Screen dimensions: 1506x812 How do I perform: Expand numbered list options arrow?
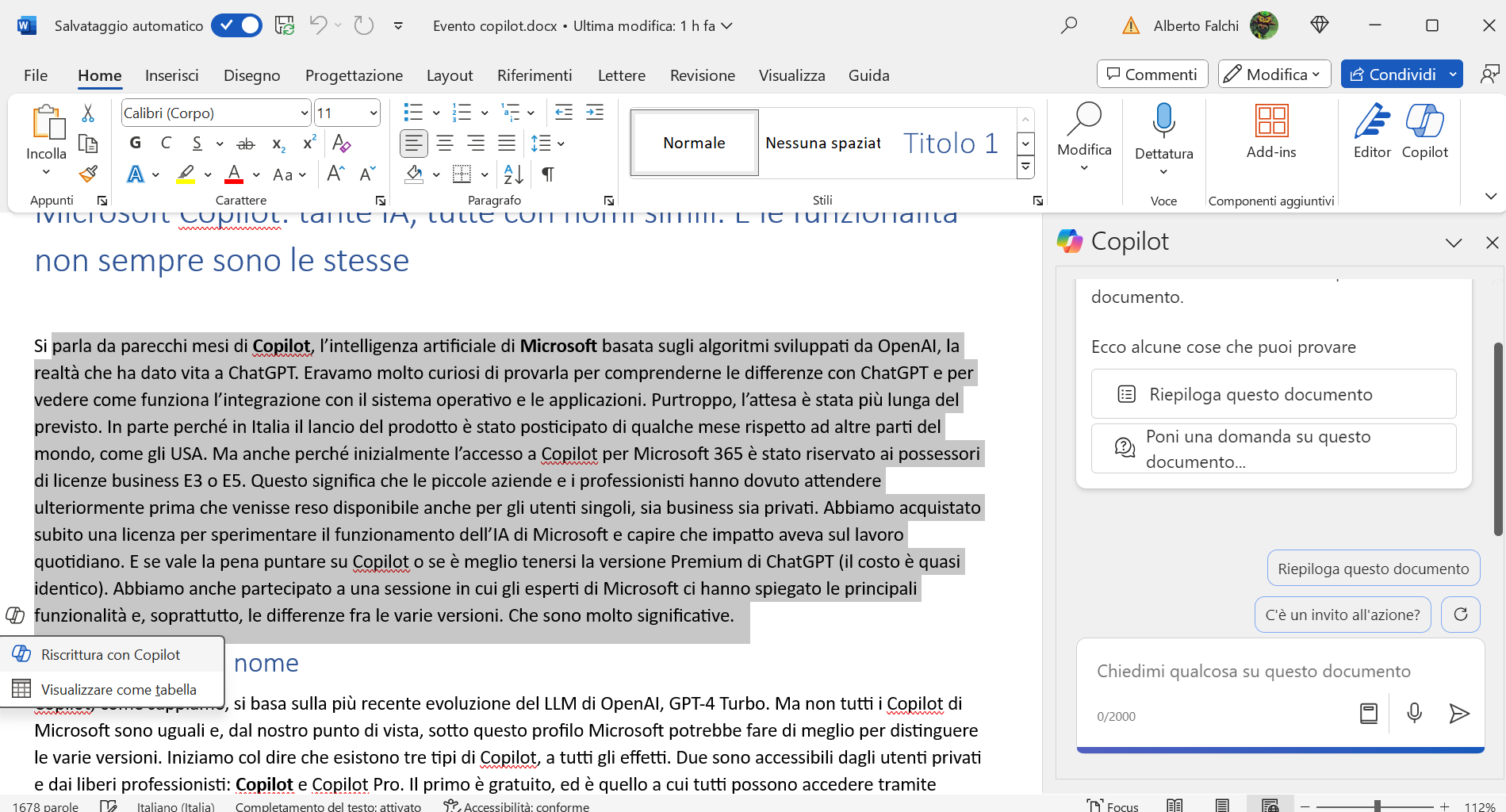coord(484,113)
